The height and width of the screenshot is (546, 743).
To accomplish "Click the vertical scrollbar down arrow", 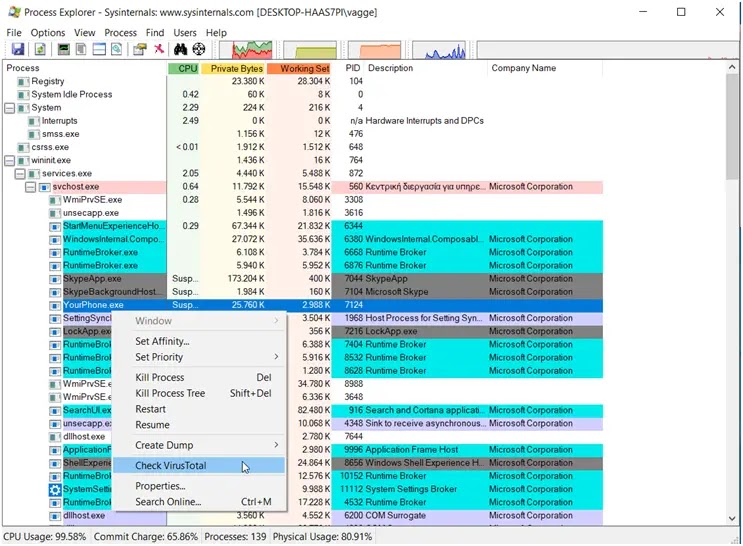I will [732, 519].
